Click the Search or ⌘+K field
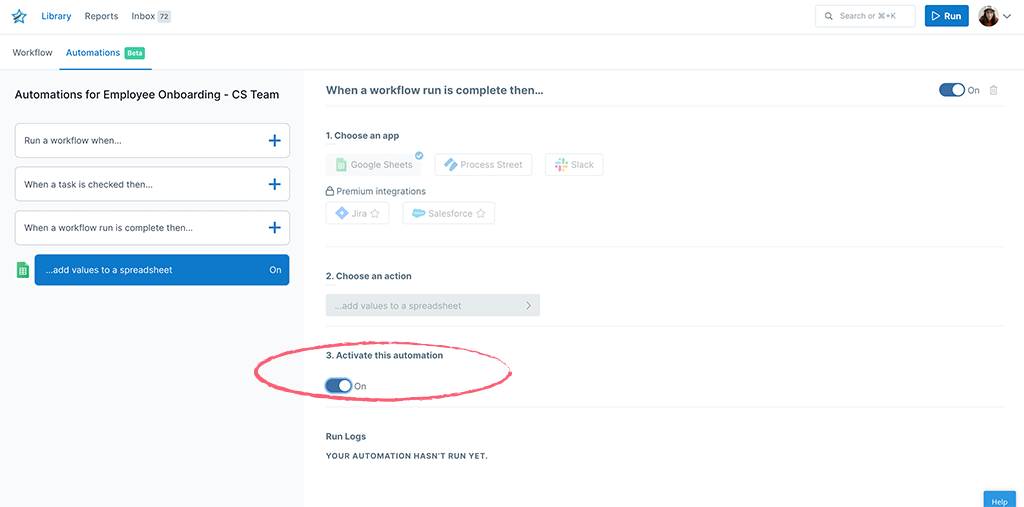 [x=865, y=16]
